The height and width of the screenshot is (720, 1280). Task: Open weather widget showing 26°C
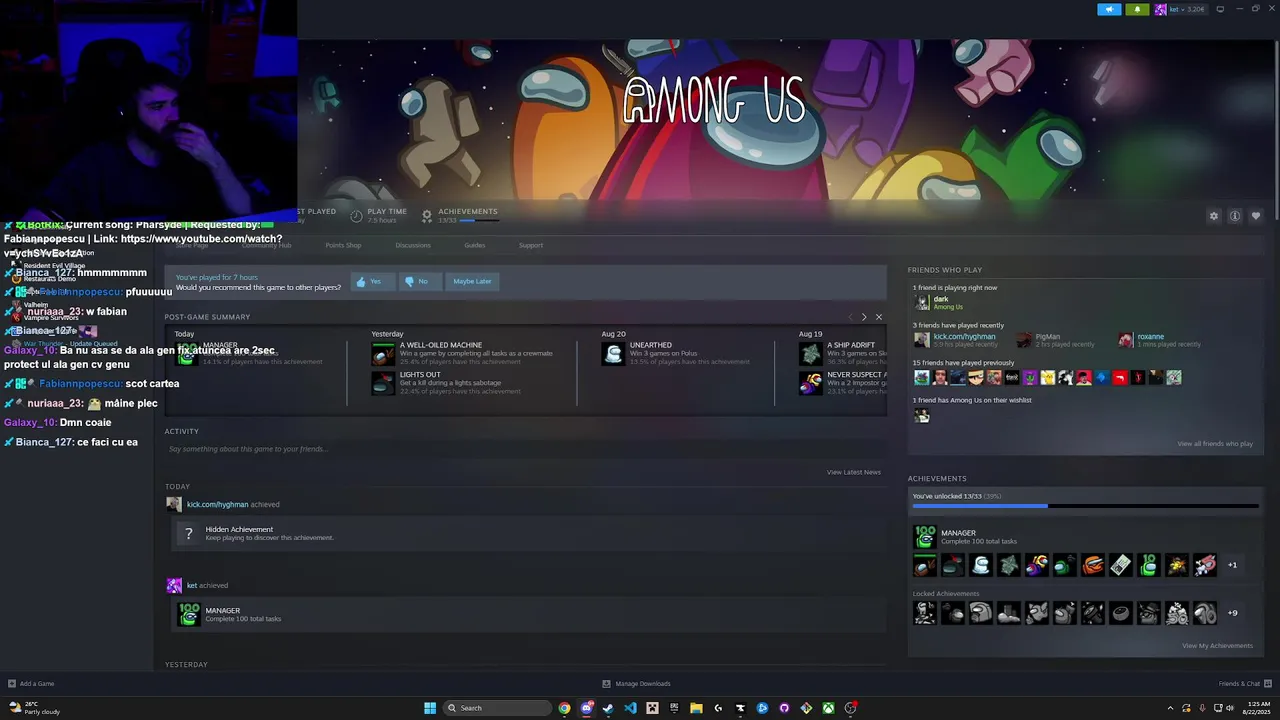coord(34,708)
